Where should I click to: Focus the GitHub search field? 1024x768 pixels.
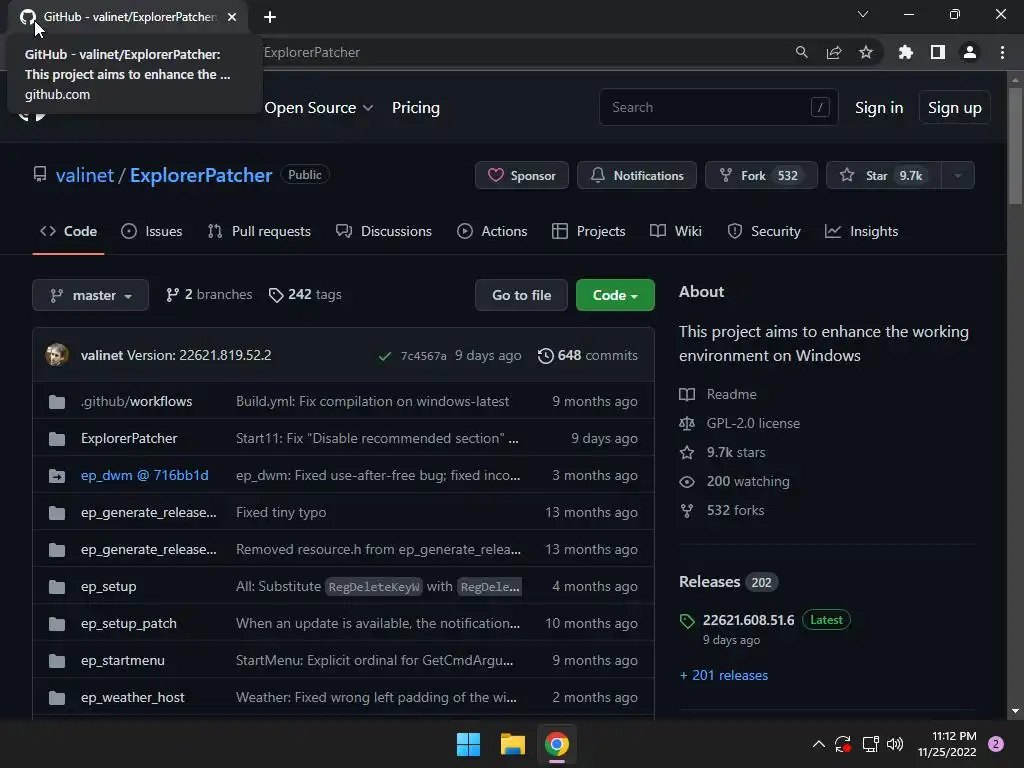(x=718, y=107)
